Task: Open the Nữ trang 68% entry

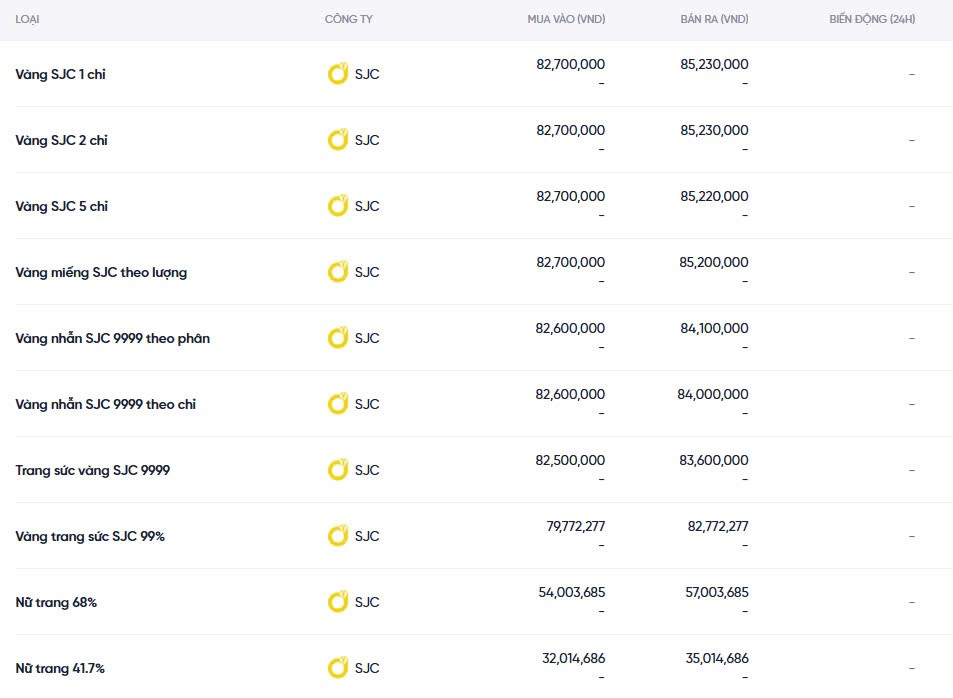Action: (x=56, y=602)
